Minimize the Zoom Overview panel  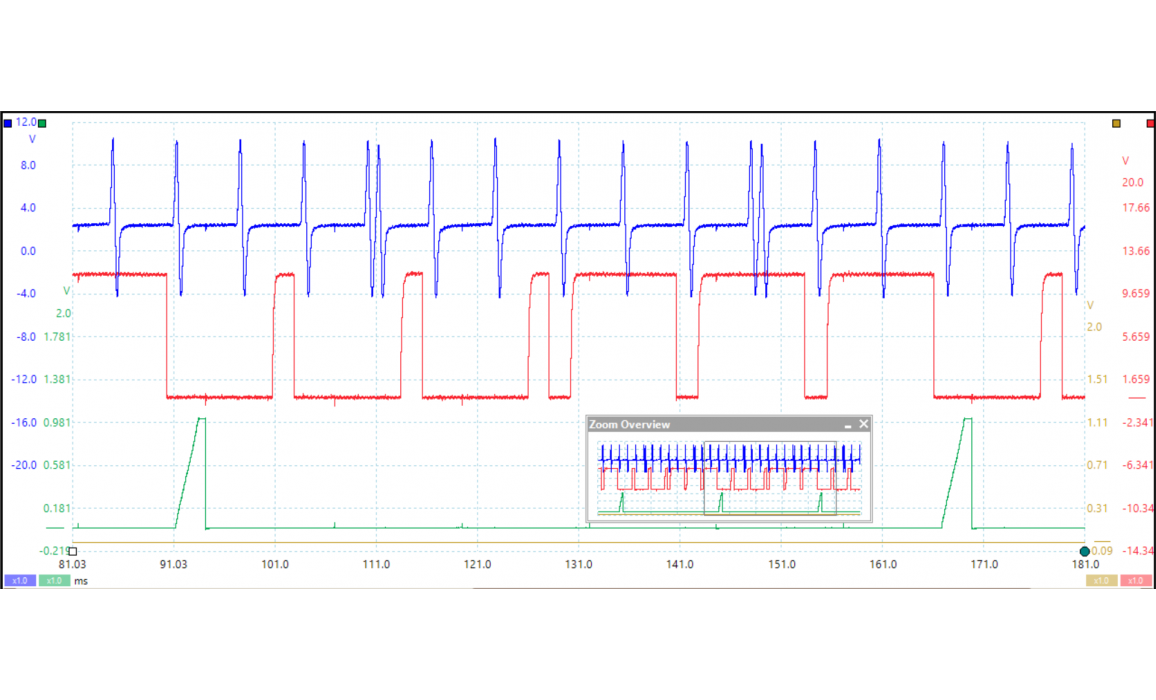pyautogui.click(x=848, y=425)
